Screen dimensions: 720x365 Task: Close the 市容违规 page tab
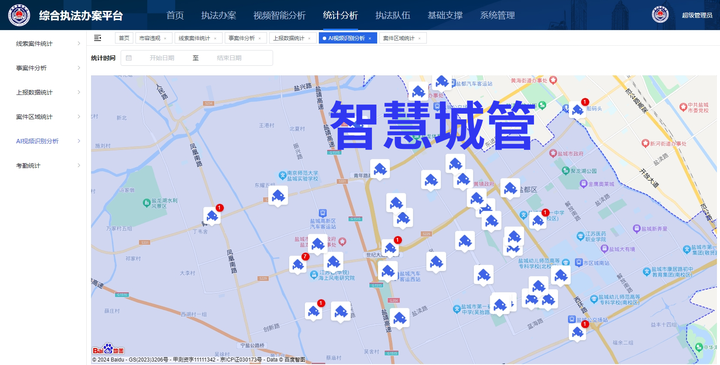click(x=165, y=39)
